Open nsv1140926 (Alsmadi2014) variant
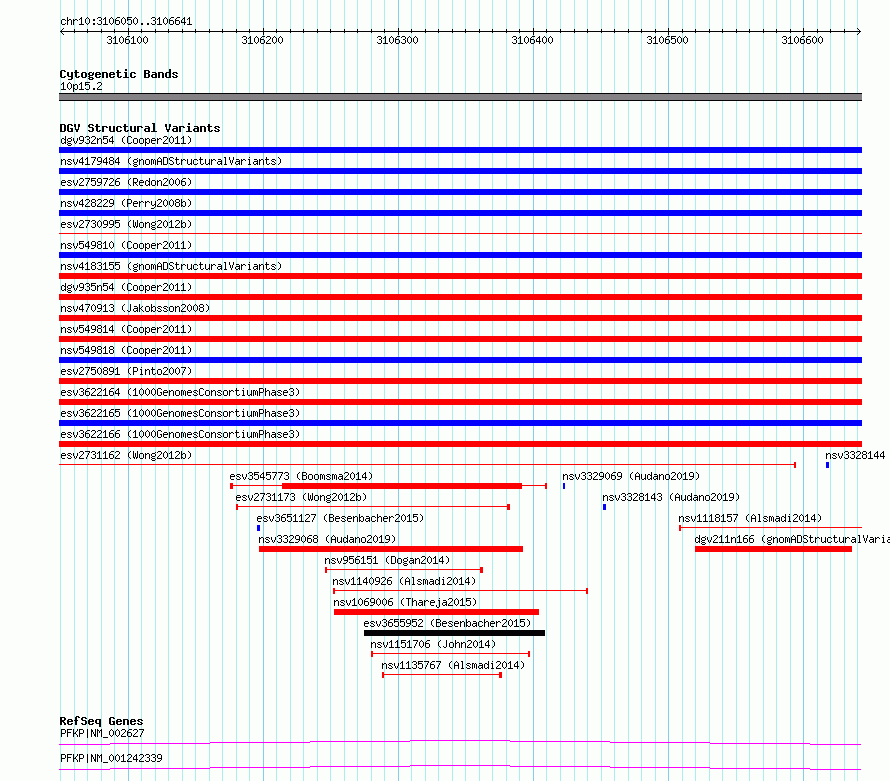Image resolution: width=890 pixels, height=781 pixels. (404, 581)
